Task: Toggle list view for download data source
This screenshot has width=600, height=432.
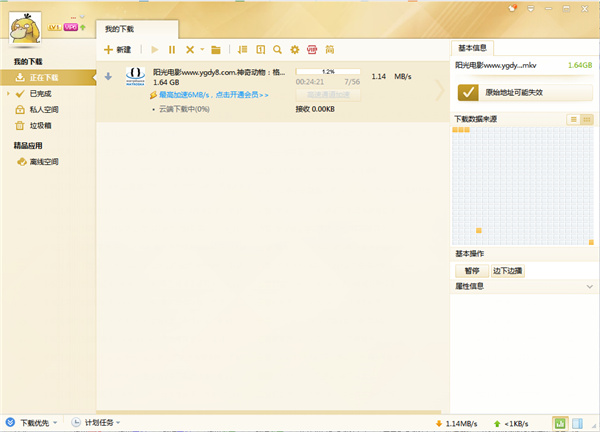Action: pos(573,119)
